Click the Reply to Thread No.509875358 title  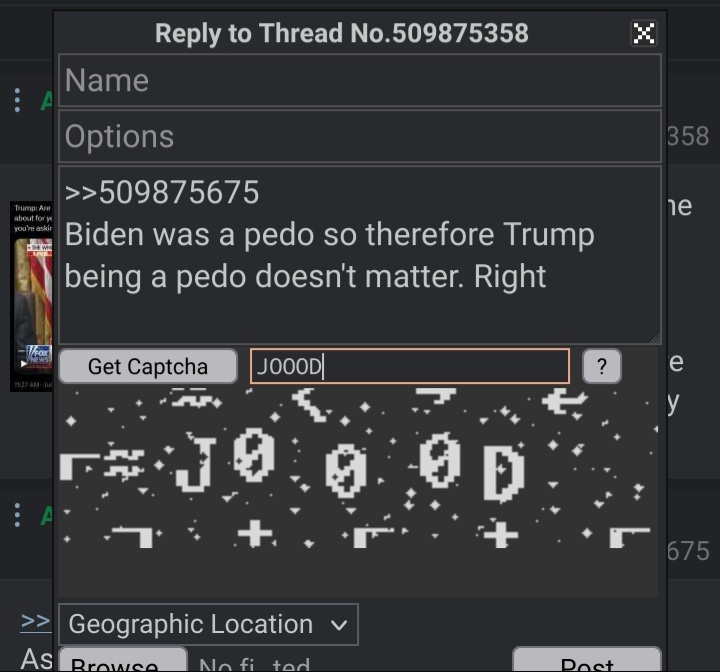pyautogui.click(x=342, y=33)
